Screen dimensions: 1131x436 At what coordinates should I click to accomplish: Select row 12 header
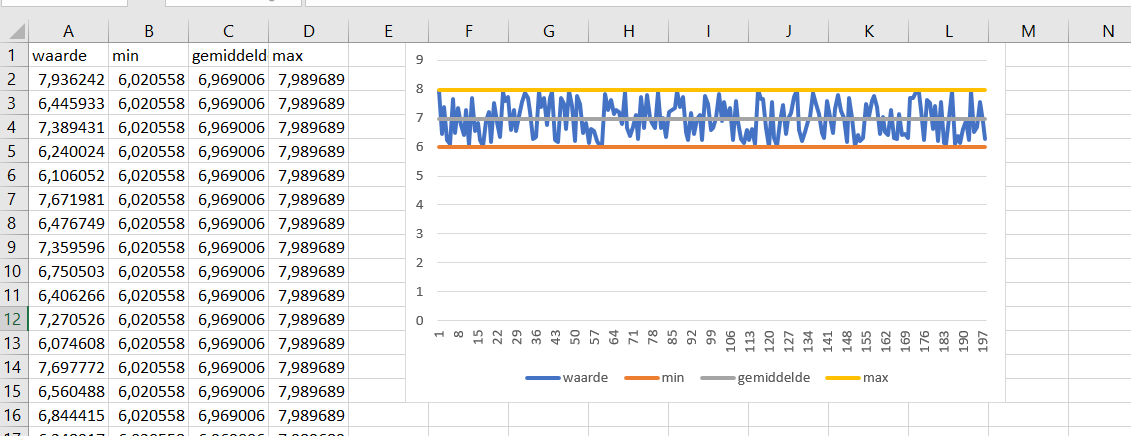(14, 319)
